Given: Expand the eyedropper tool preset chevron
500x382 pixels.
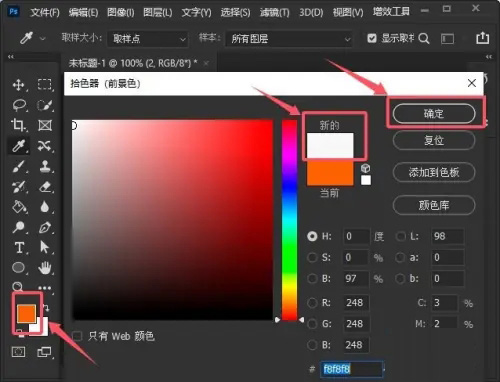Looking at the screenshot, I should [42, 39].
